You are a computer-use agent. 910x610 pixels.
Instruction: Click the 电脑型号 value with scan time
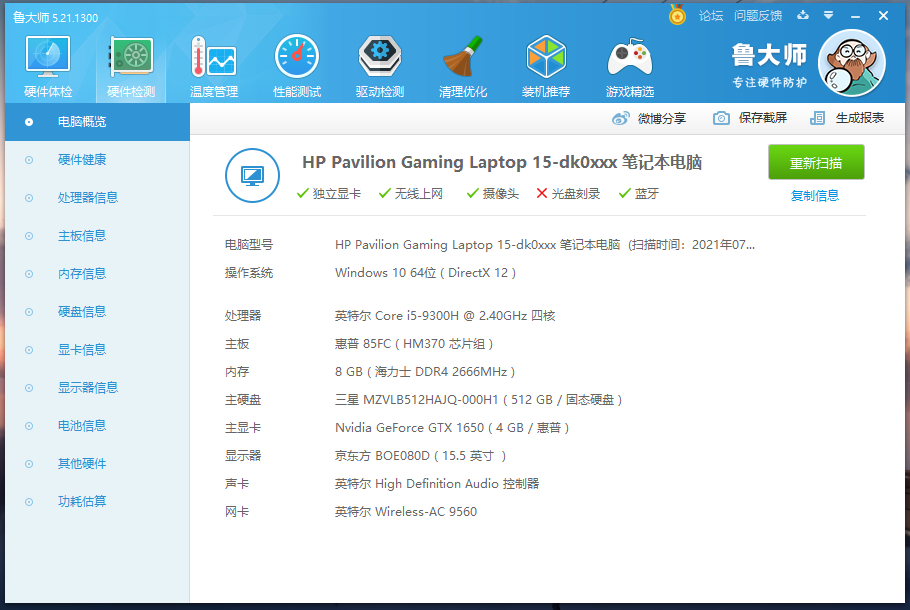coord(545,245)
